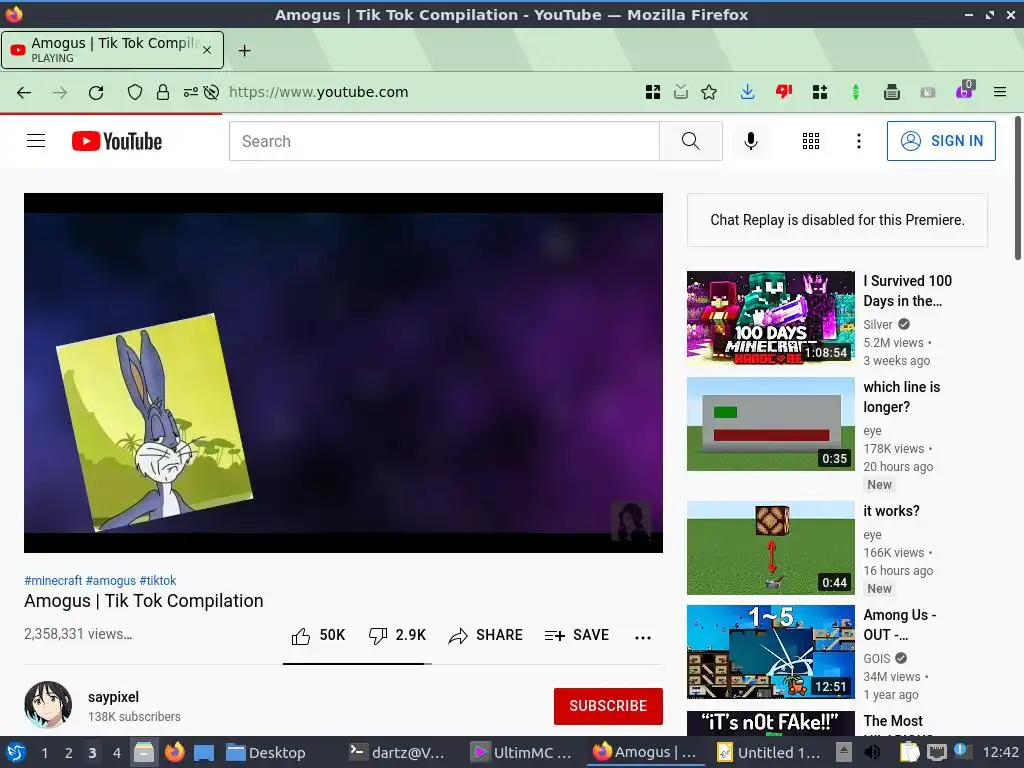Viewport: 1024px width, 768px height.
Task: Close the Amogus Tik Tok Compilation tab
Action: point(206,50)
